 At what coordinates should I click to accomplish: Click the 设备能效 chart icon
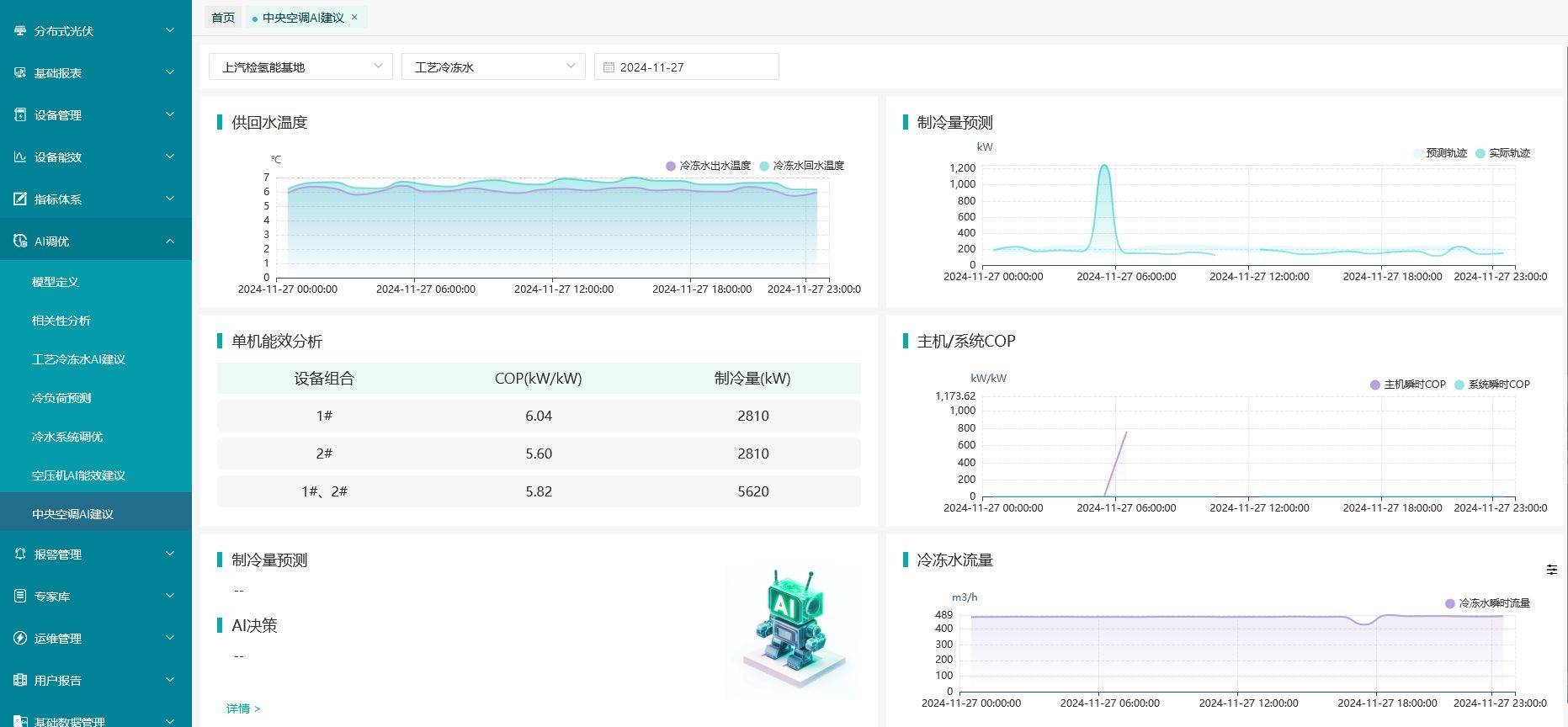tap(20, 157)
